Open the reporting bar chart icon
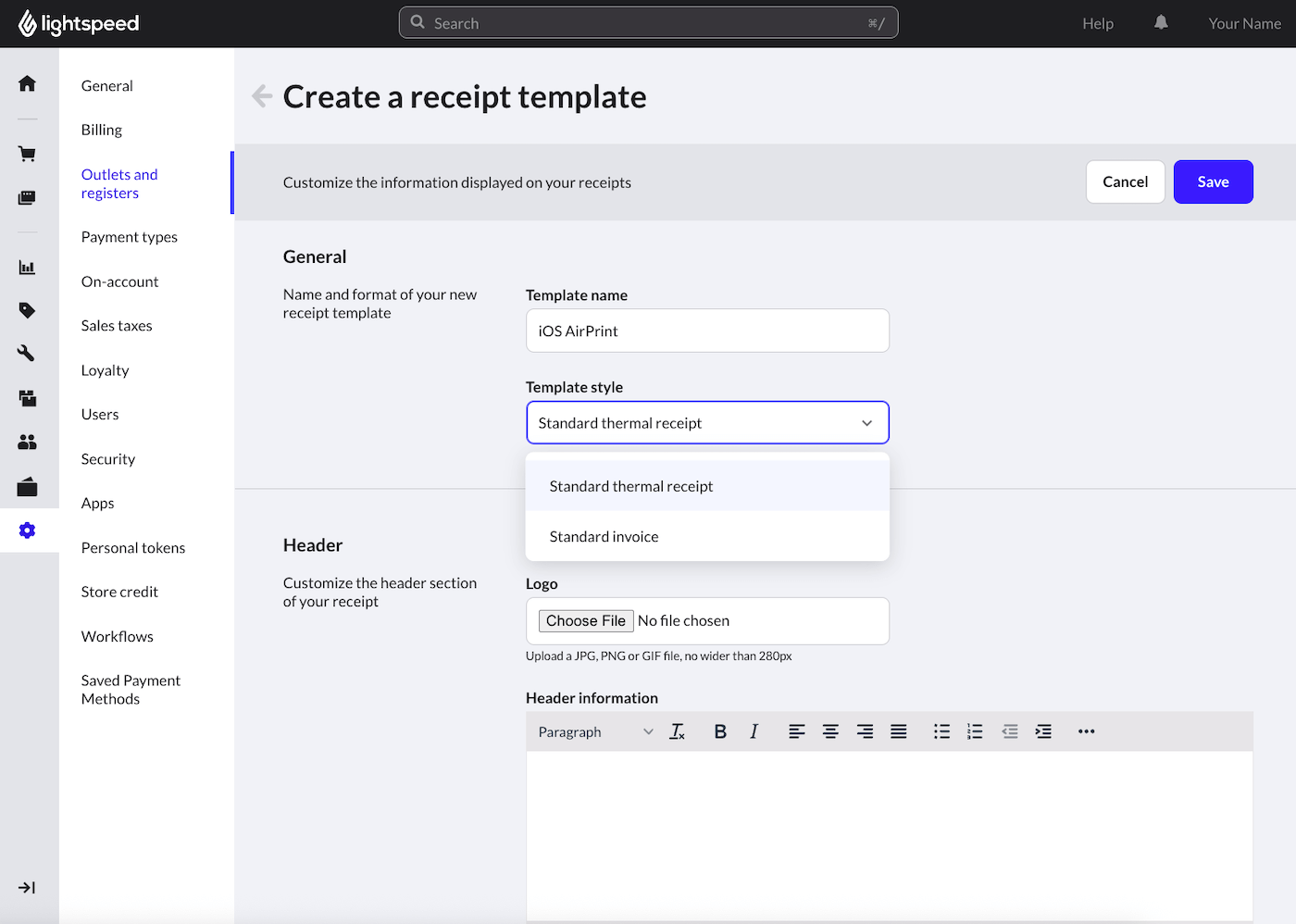Image resolution: width=1296 pixels, height=924 pixels. tap(27, 268)
